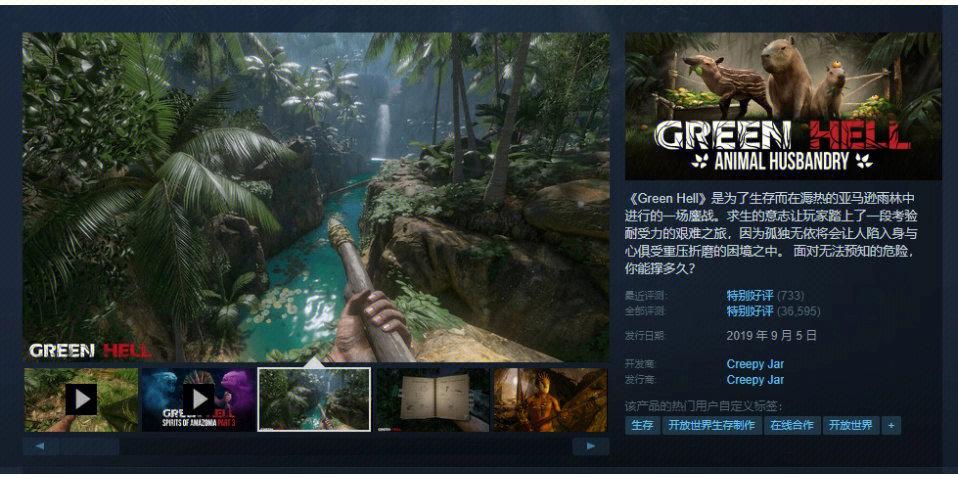
Task: Select the highlighted jungle river screenshot thumbnail
Action: [314, 400]
